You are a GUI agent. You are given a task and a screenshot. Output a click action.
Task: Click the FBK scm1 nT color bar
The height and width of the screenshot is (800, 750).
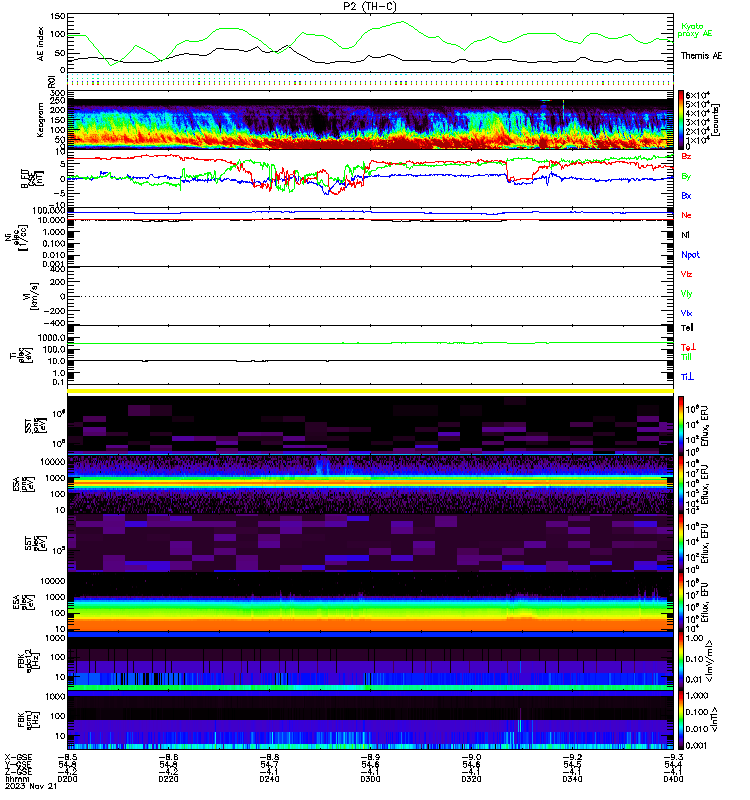[681, 720]
